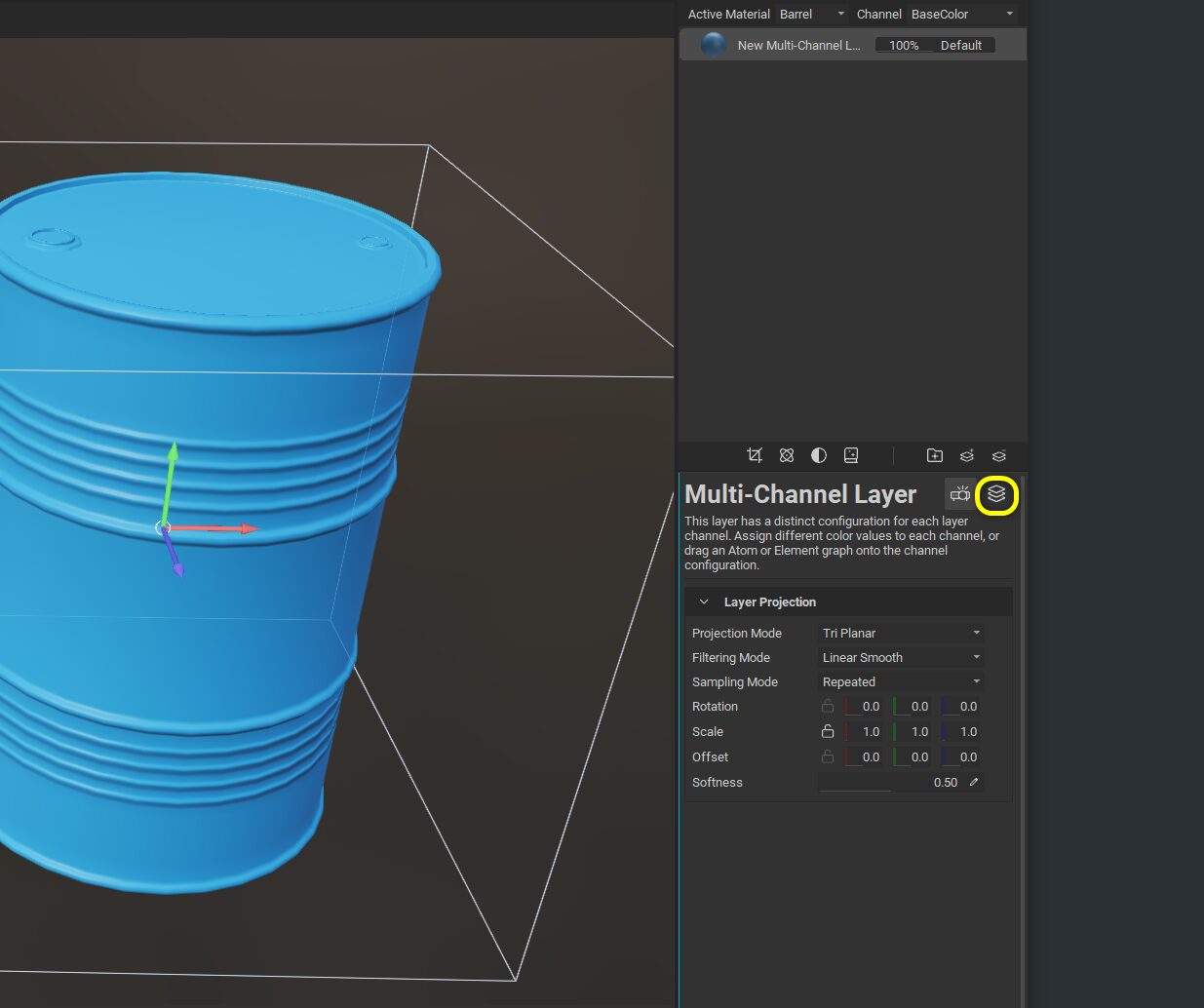Click the red Rotation X field

coord(864,706)
